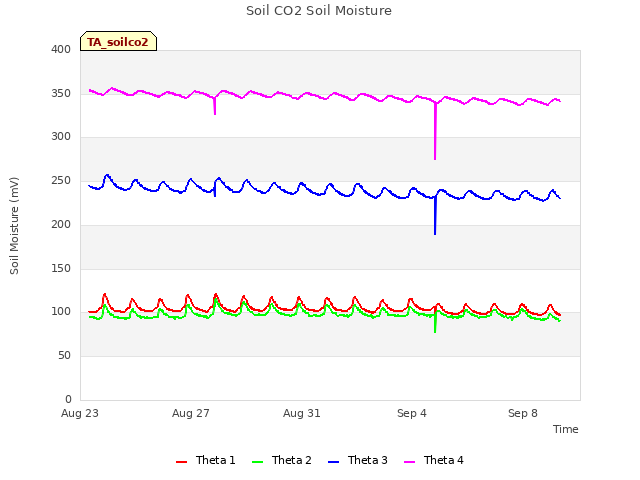Toggle the Theta 2 legend entry
This screenshot has height=480, width=640.
tap(282, 460)
